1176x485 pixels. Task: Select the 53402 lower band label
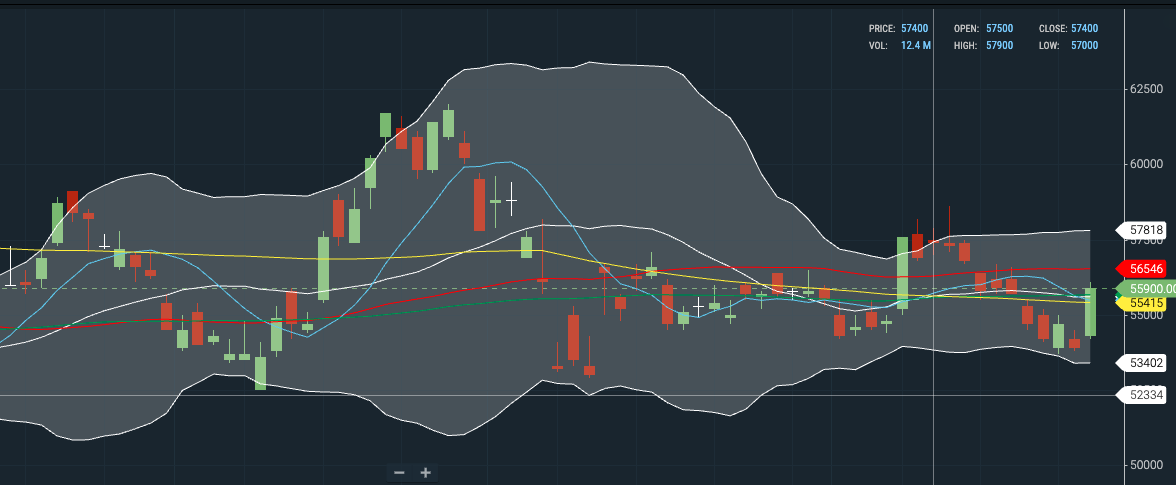(x=1145, y=362)
